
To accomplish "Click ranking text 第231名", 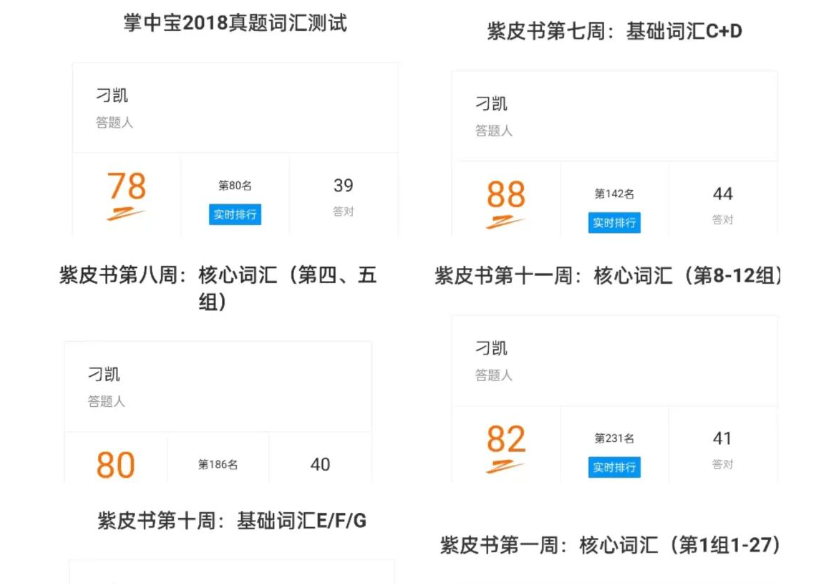I will [x=614, y=438].
